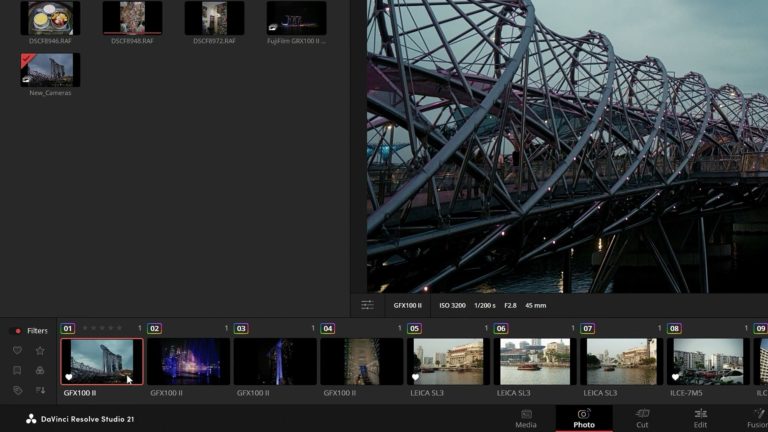
Task: Click 'ILCE-7M5' label under thumbnail 08
Action: pos(686,393)
